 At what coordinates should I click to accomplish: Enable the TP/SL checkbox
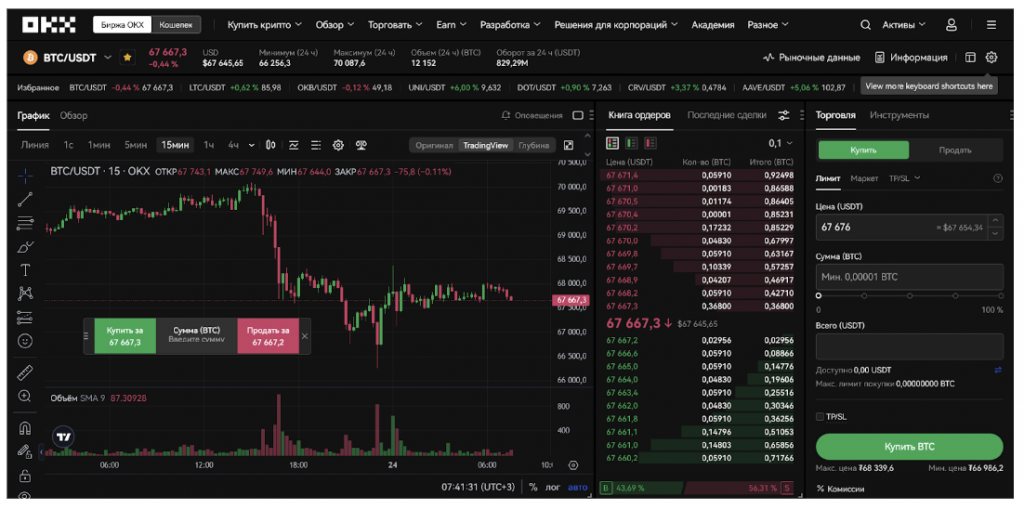coord(820,416)
